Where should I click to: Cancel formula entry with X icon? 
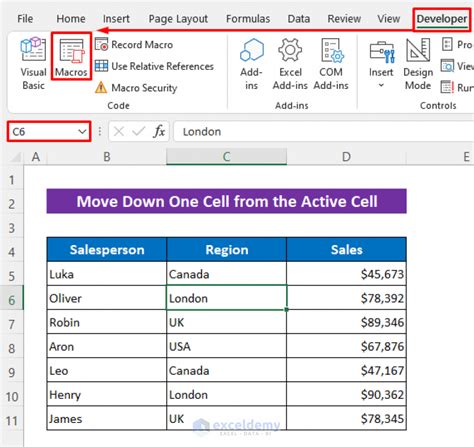pyautogui.click(x=119, y=132)
